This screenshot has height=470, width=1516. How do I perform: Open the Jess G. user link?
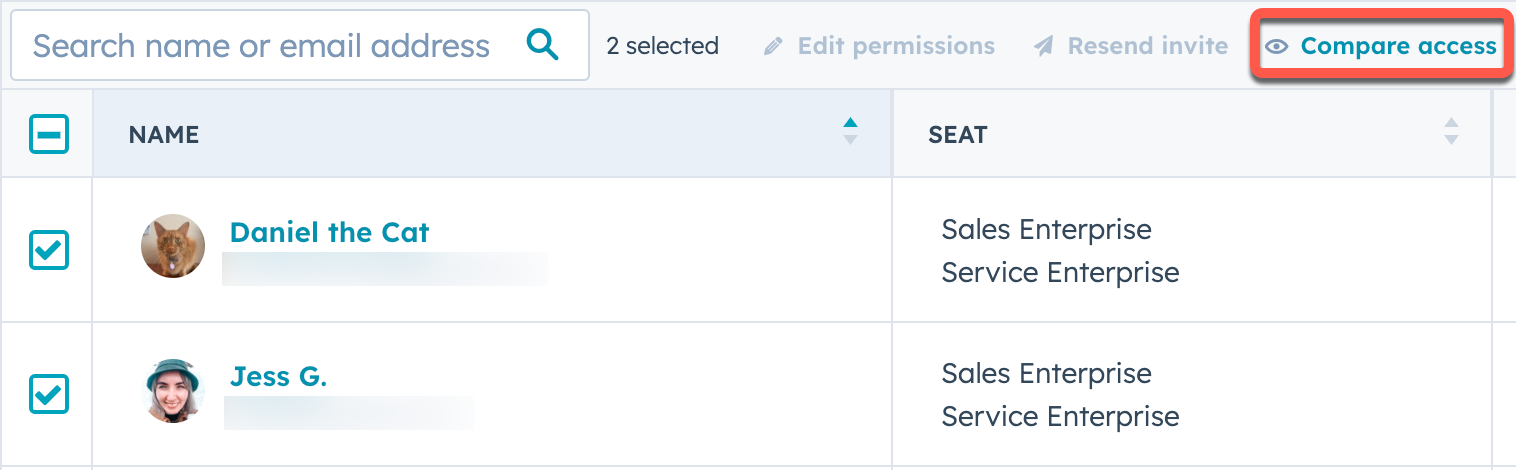tap(279, 377)
